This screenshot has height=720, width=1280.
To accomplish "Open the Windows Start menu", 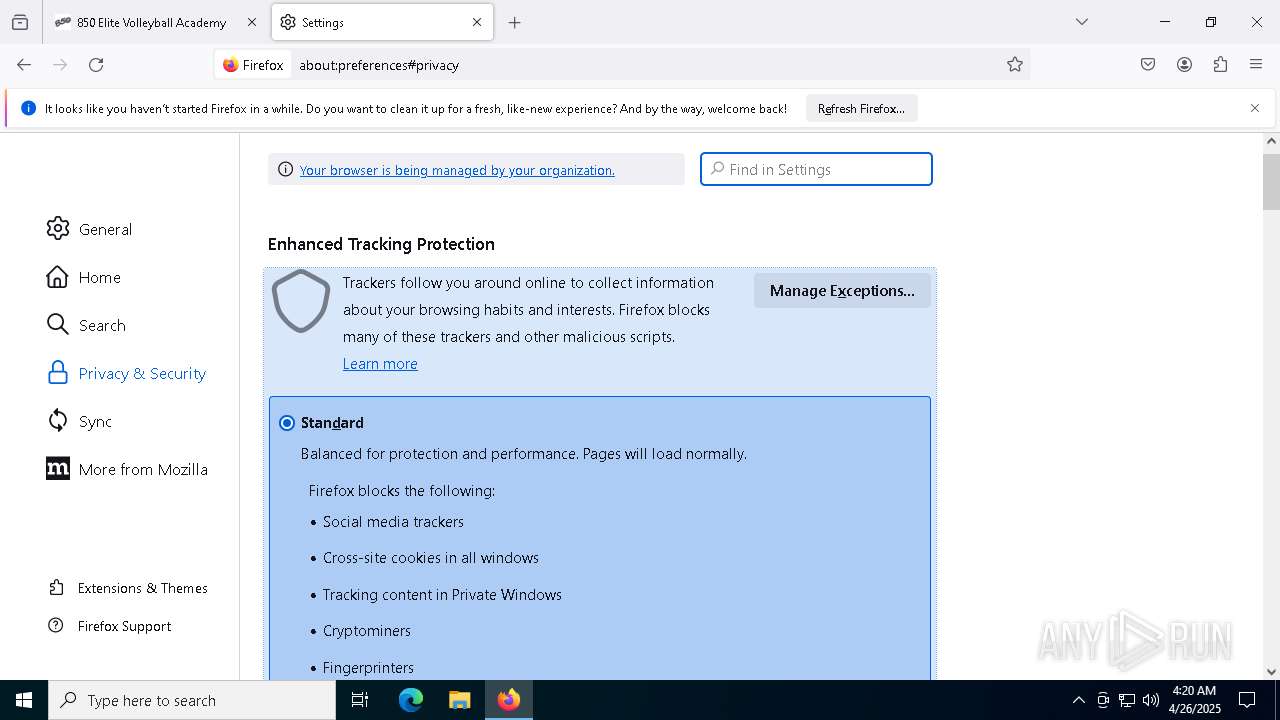I will coord(24,700).
